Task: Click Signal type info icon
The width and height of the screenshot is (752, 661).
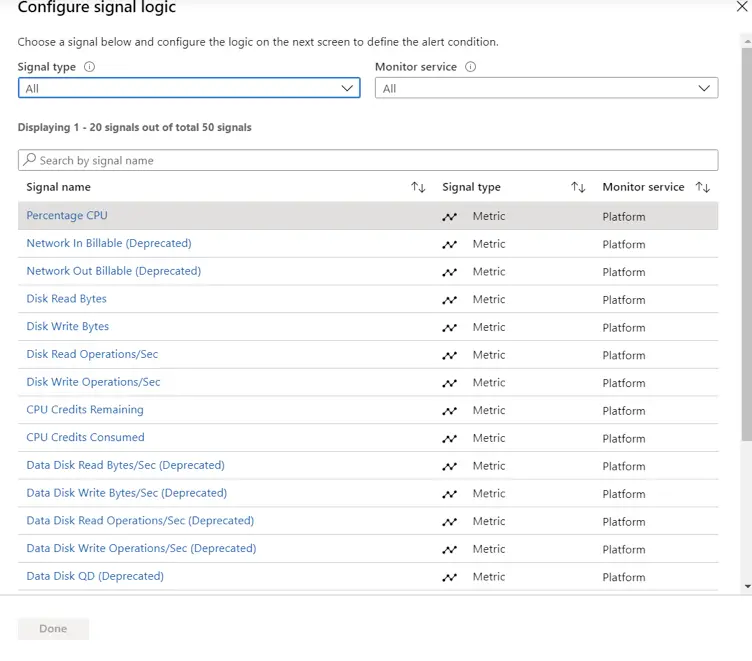Action: (90, 67)
